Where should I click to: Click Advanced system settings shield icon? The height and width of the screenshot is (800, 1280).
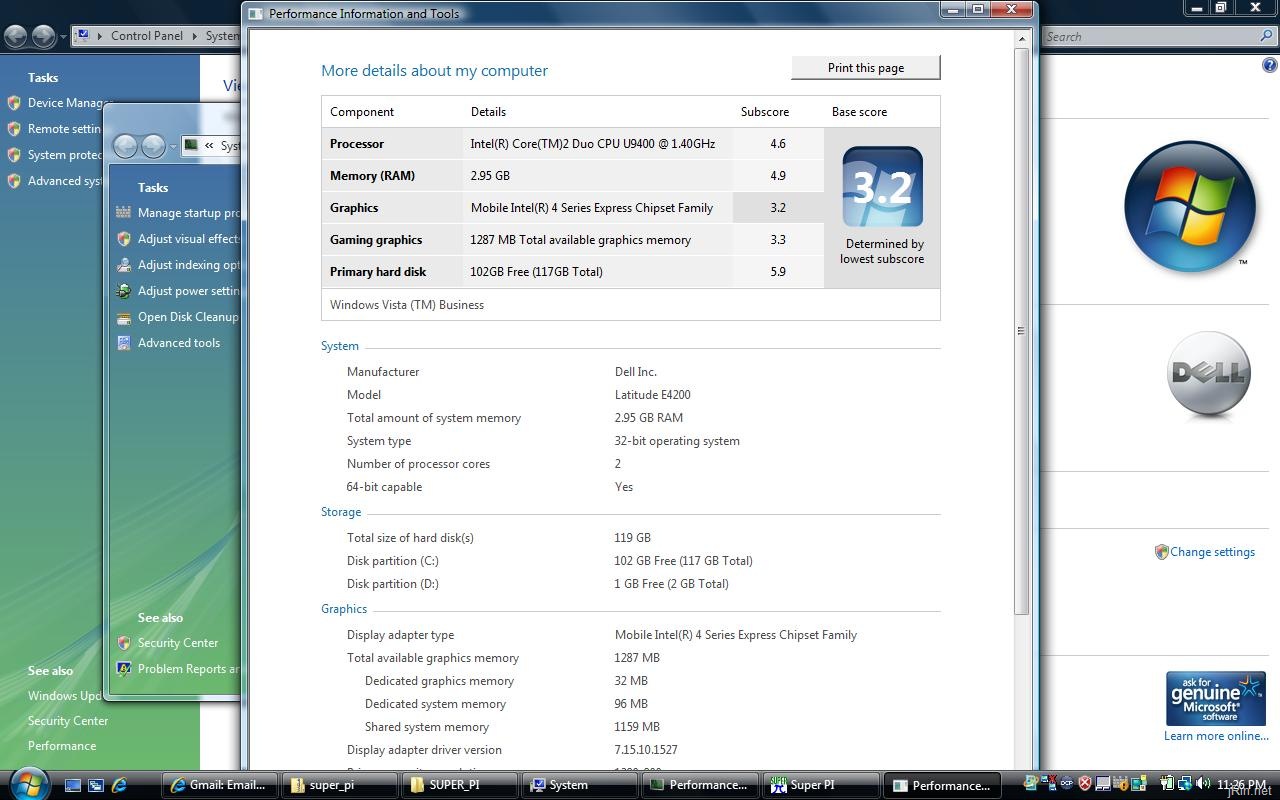14,181
